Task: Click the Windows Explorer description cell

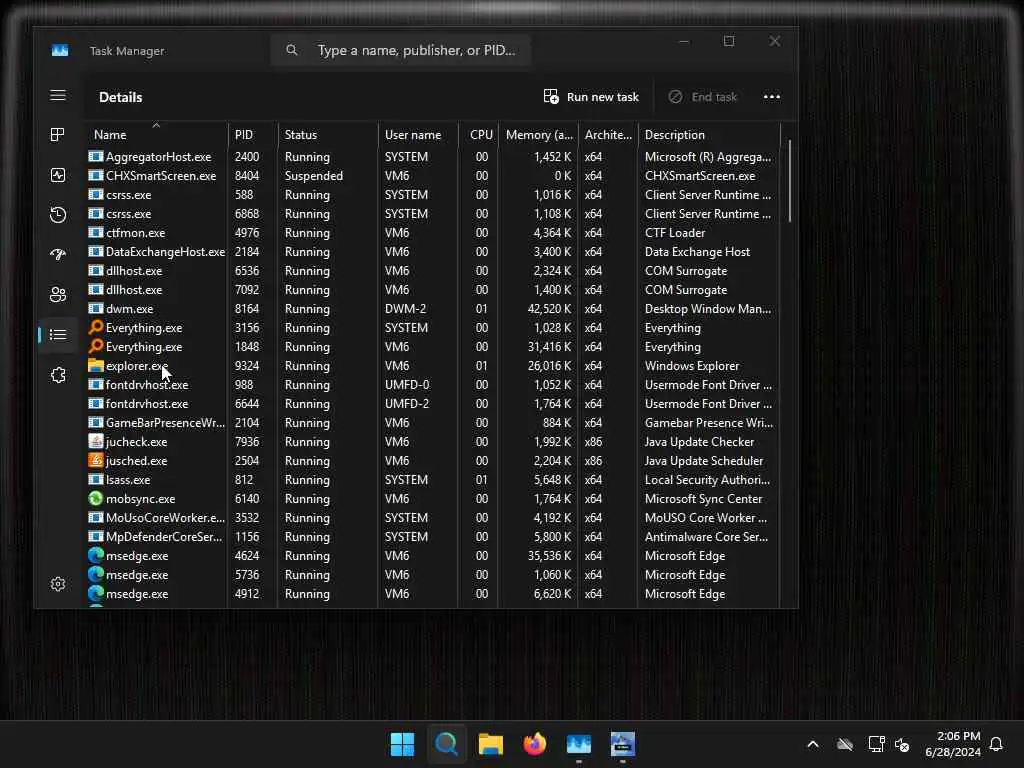Action: 692,366
